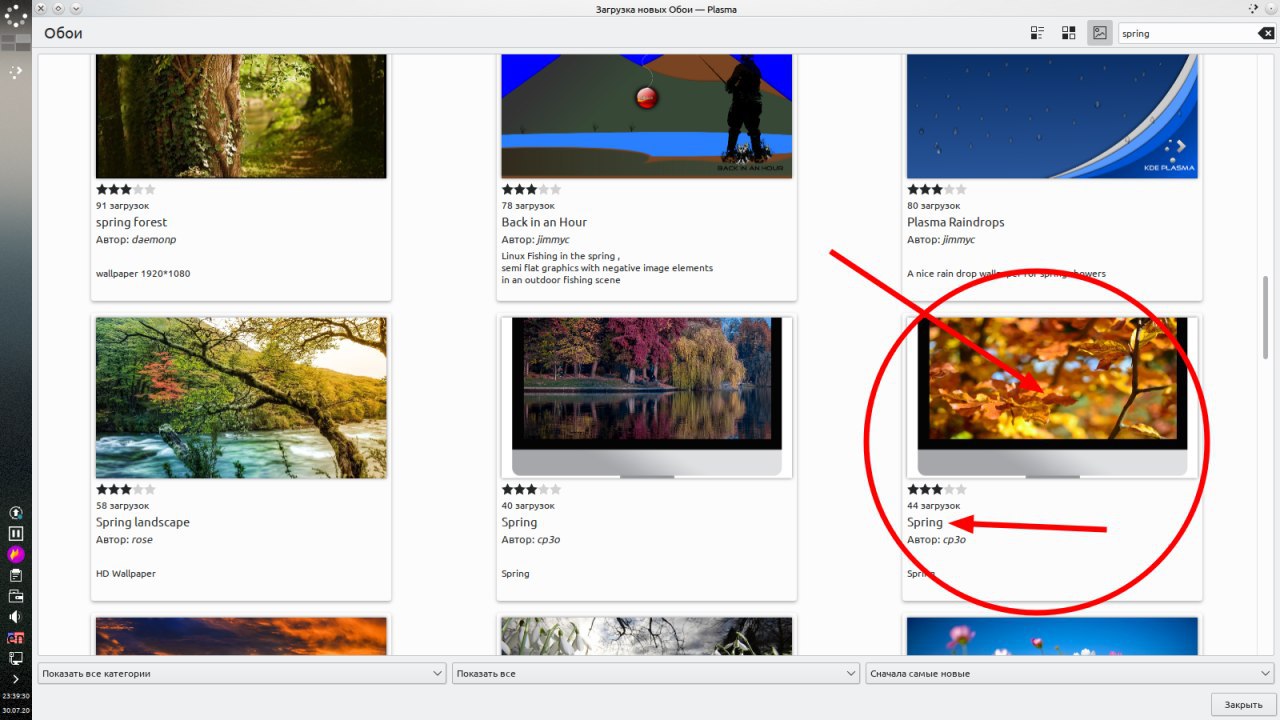1280x720 pixels.
Task: Switch keyboard layout 'en' indicator
Action: click(16, 638)
